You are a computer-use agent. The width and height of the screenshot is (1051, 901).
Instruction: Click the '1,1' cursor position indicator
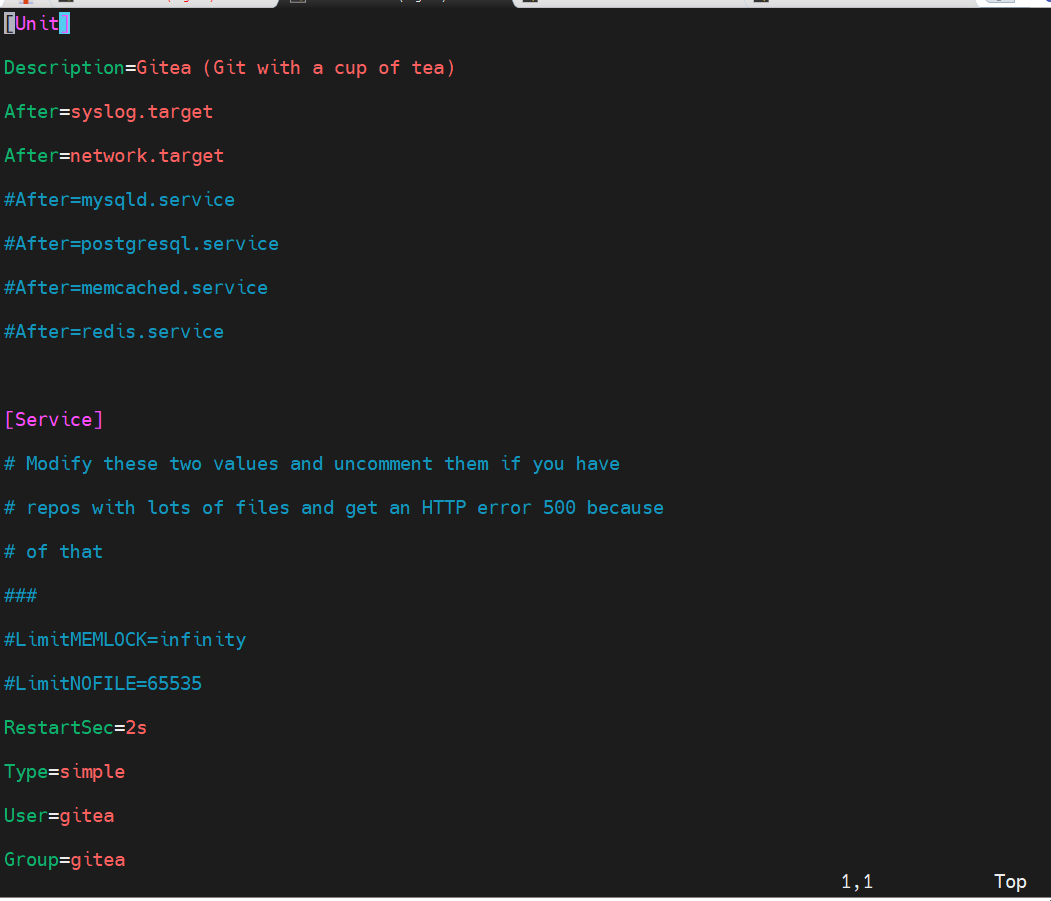point(857,882)
